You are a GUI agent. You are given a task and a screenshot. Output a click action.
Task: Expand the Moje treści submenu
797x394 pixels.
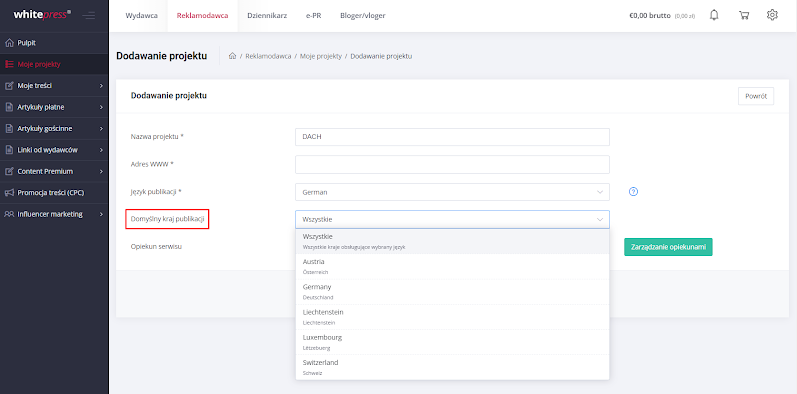click(x=54, y=86)
